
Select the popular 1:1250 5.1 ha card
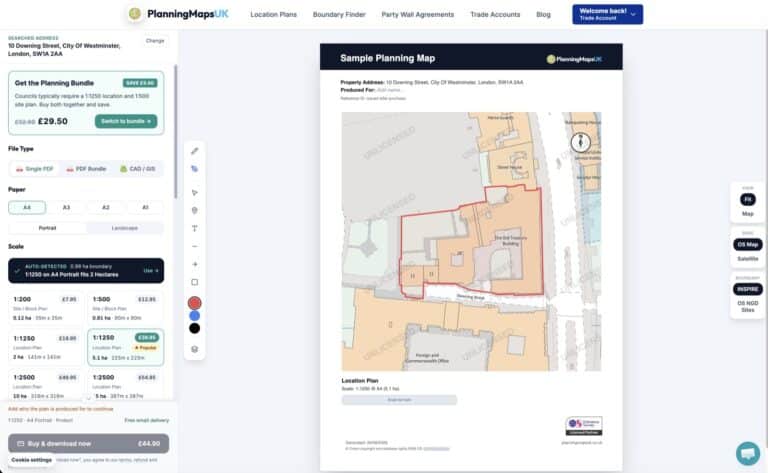click(x=125, y=347)
